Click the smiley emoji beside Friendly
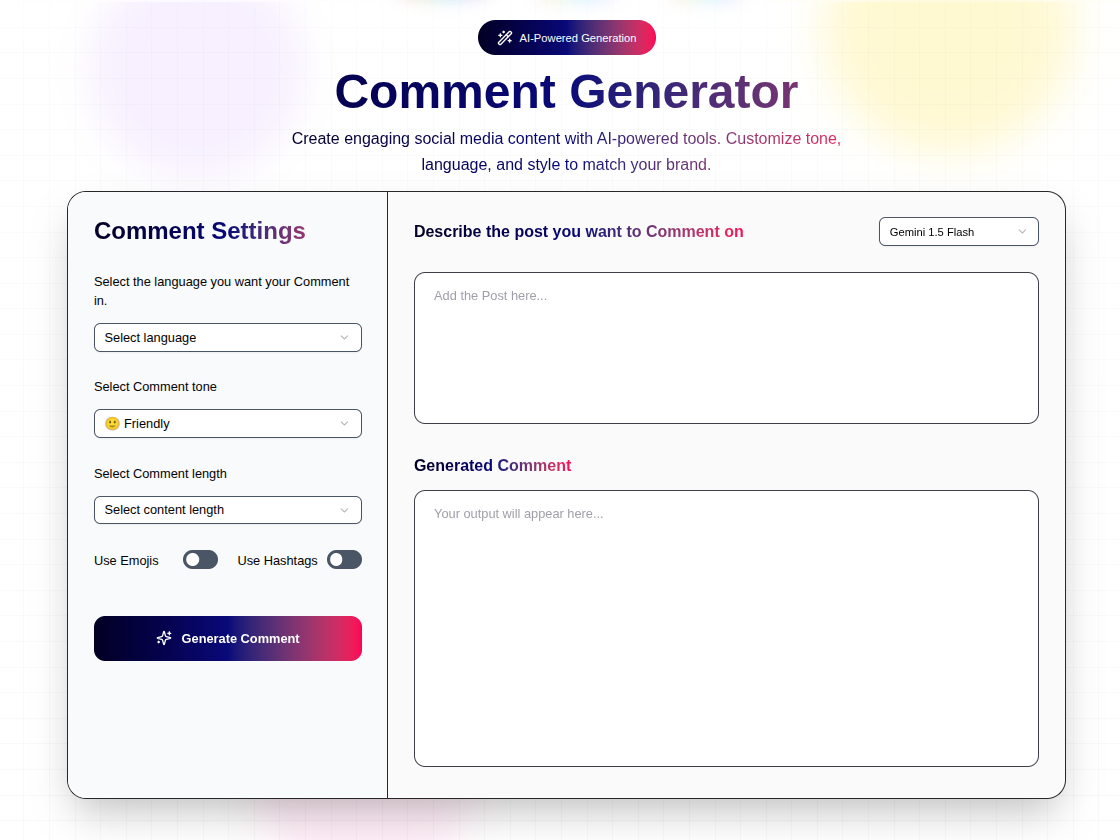The width and height of the screenshot is (1120, 840). click(x=112, y=424)
